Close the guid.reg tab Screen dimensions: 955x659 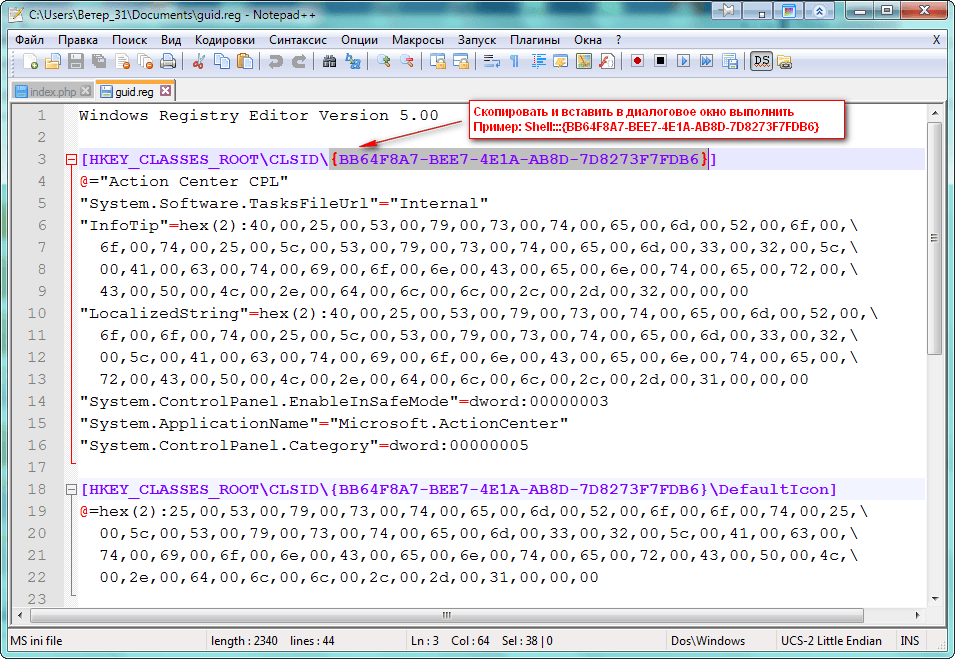pyautogui.click(x=166, y=91)
